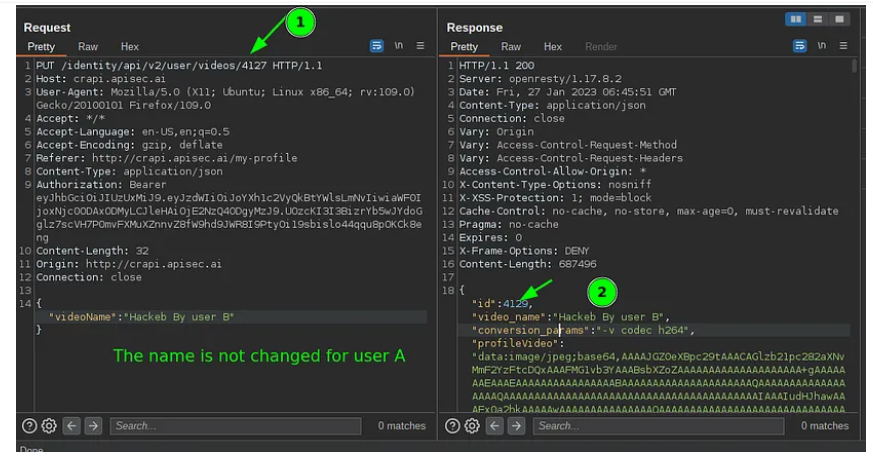This screenshot has height=468, width=873.
Task: Click the Authorization: Bearer header line
Action: click(x=101, y=185)
